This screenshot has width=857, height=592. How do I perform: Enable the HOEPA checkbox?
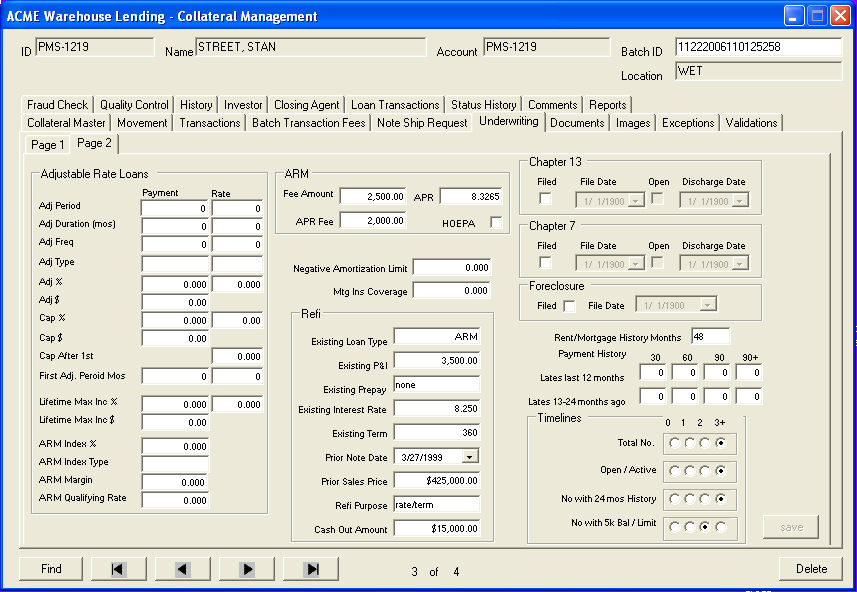[x=496, y=223]
